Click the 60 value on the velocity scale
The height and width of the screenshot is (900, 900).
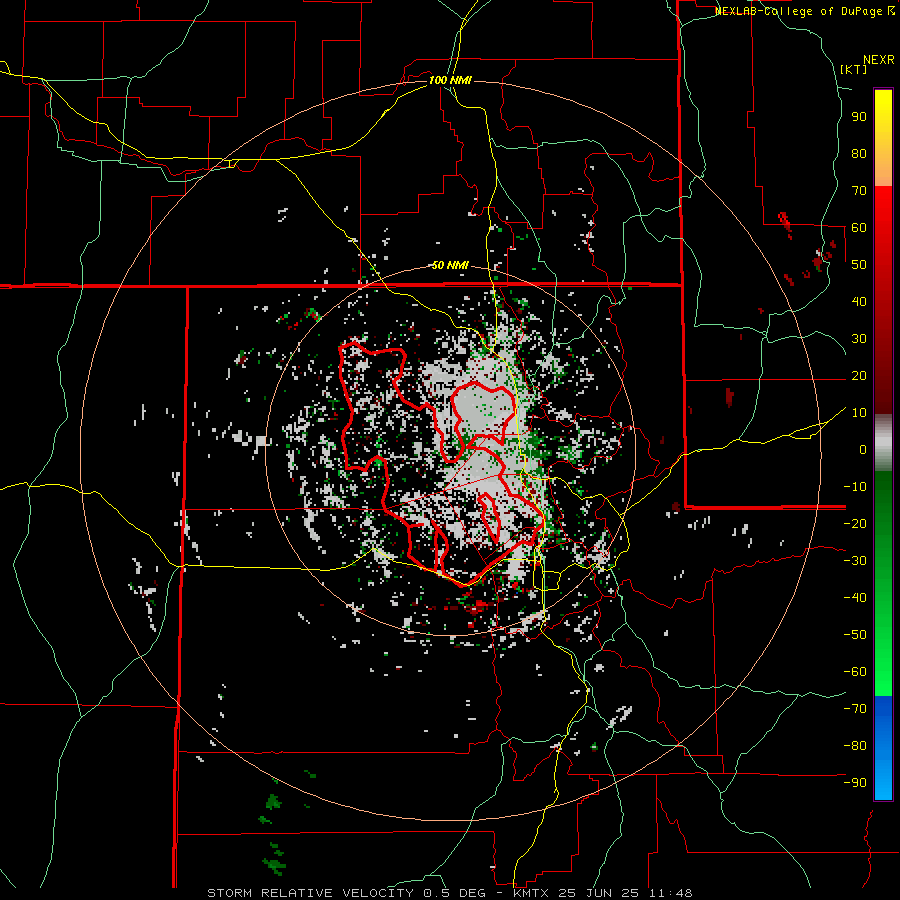(x=859, y=227)
